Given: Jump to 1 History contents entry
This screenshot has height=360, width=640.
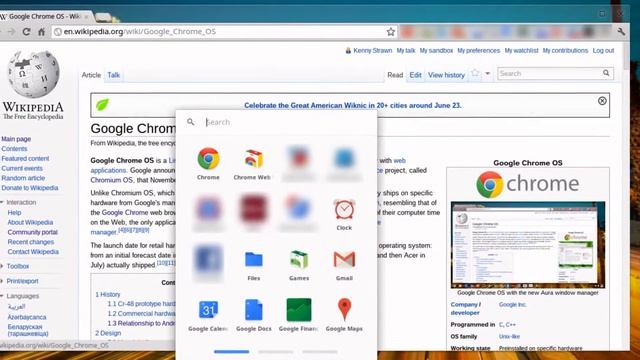Looking at the screenshot, I should tap(108, 294).
